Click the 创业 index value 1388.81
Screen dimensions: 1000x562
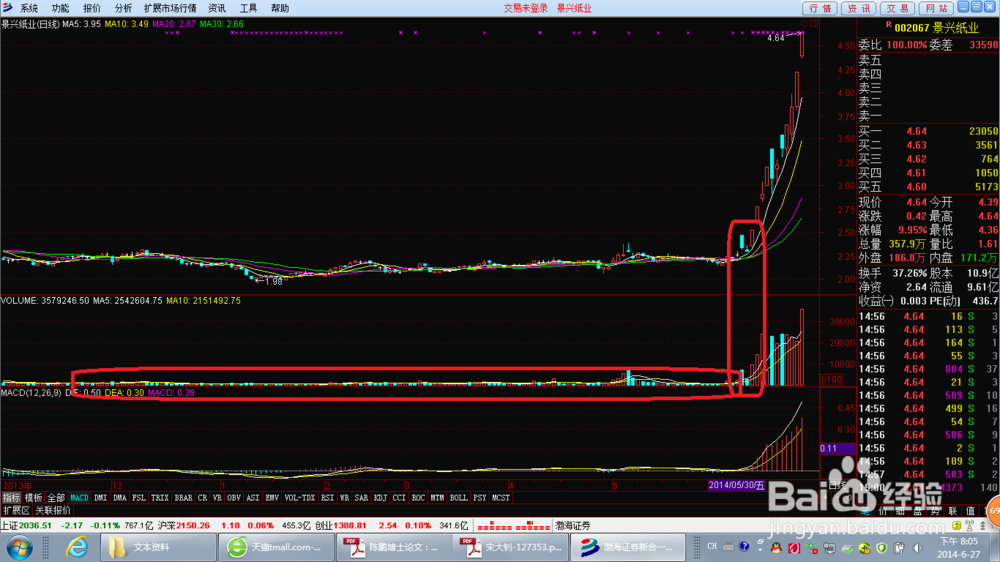[349, 526]
